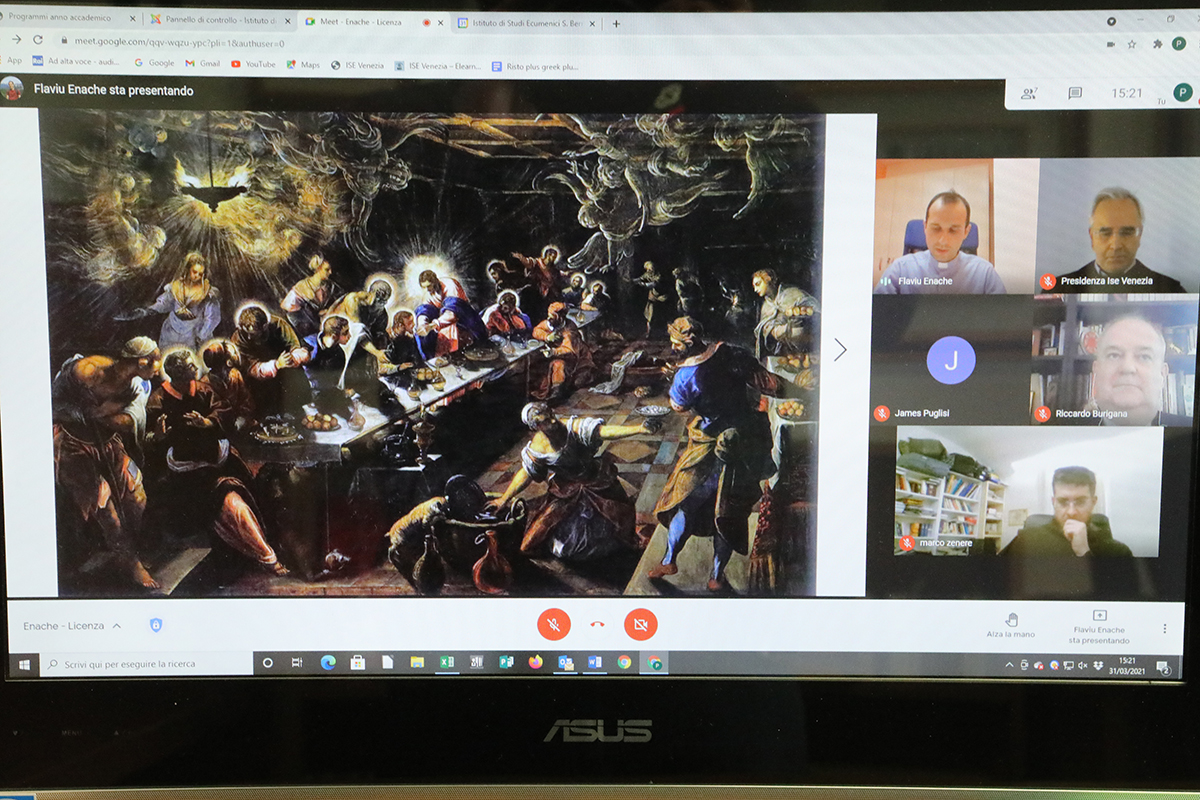Switch to Pannello di controllo tab

point(219,20)
